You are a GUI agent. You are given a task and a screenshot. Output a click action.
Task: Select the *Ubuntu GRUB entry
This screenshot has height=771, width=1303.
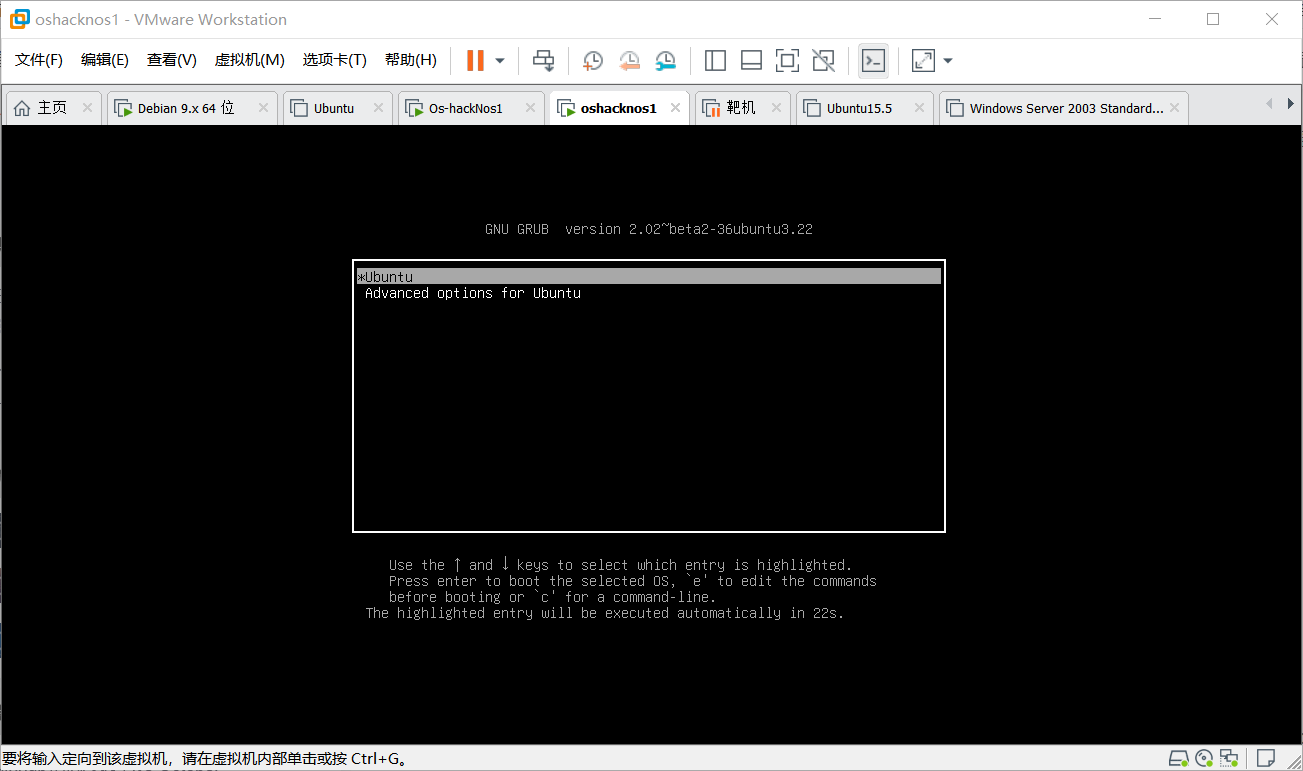[x=648, y=277]
